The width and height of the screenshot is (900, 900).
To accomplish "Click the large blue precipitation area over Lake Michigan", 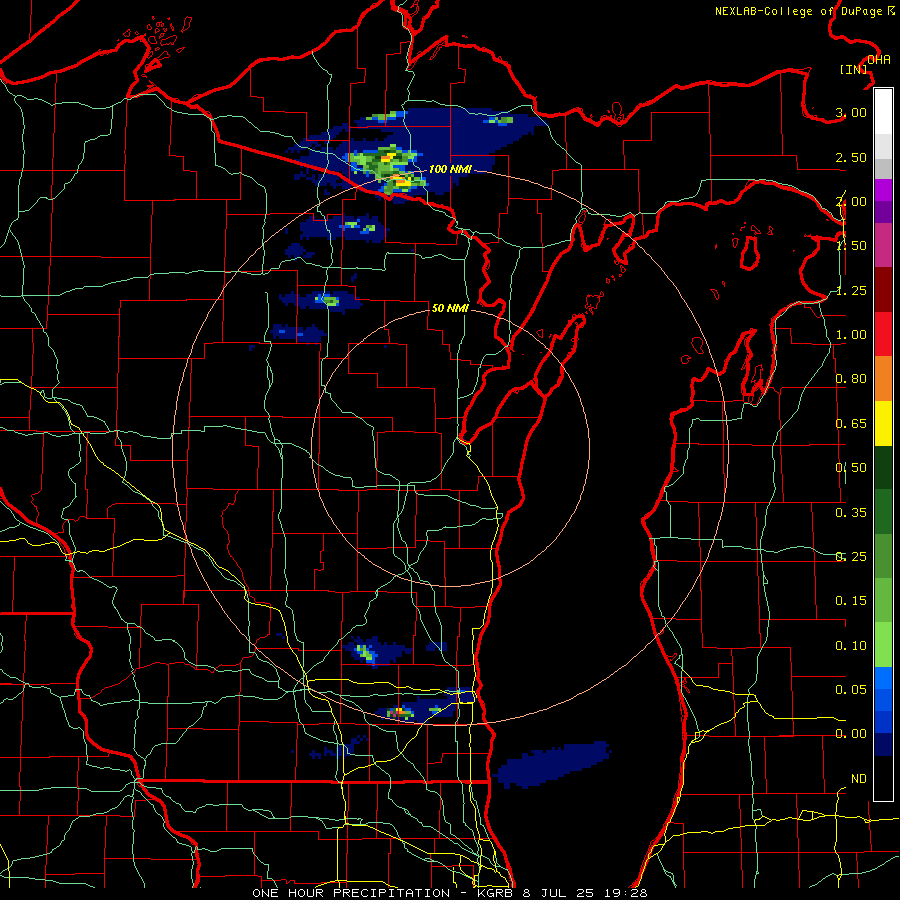I will [x=552, y=764].
